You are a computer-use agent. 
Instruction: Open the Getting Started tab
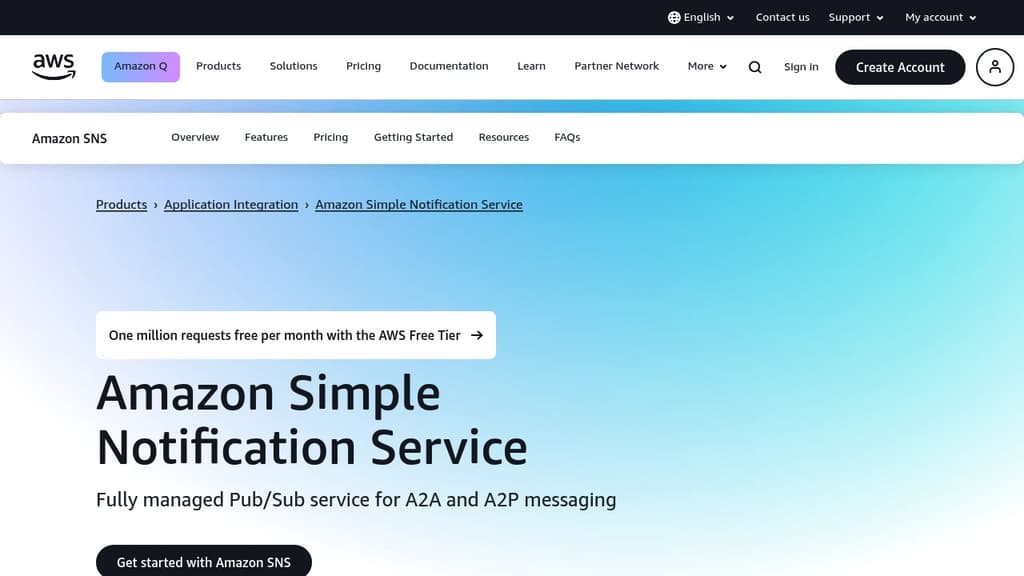[x=413, y=138]
